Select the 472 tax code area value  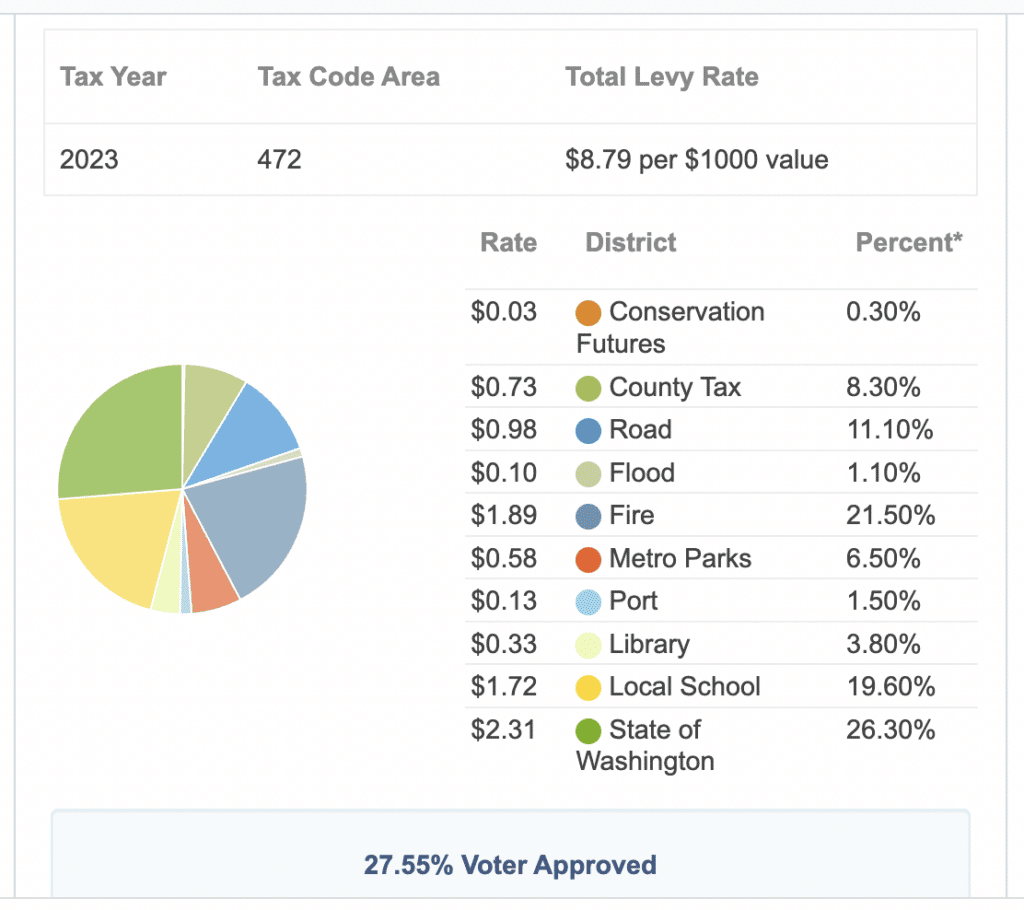280,159
